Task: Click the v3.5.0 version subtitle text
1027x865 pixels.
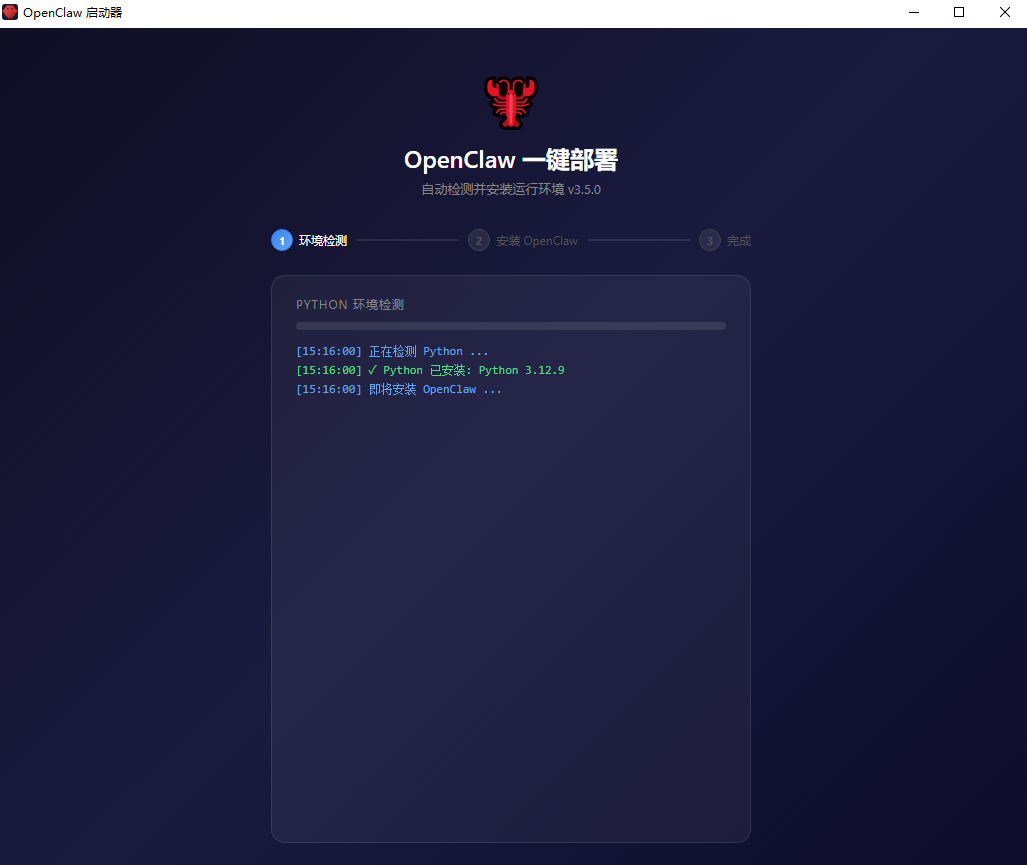Action: [584, 189]
